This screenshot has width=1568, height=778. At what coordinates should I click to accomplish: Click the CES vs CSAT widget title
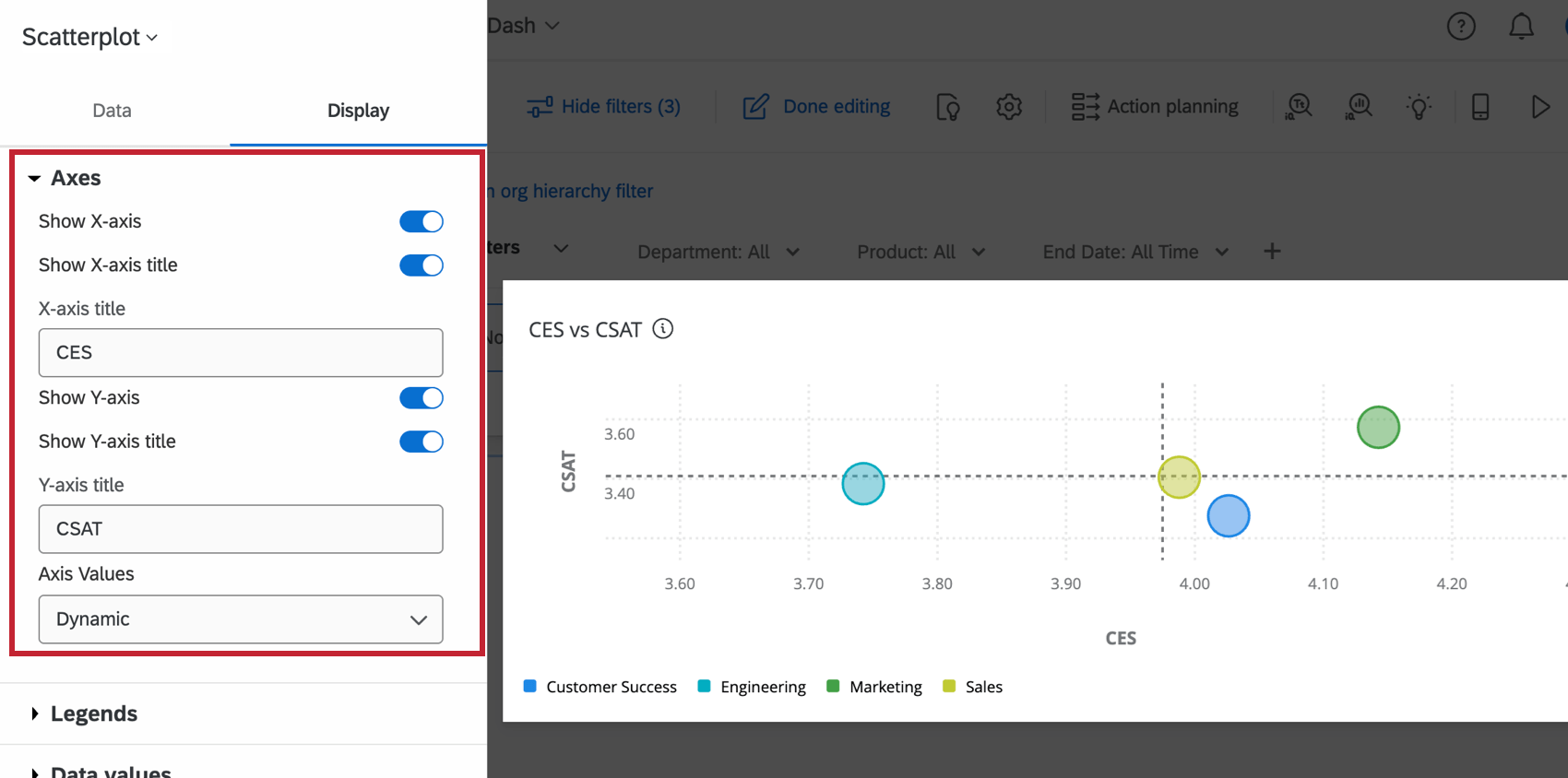[585, 330]
